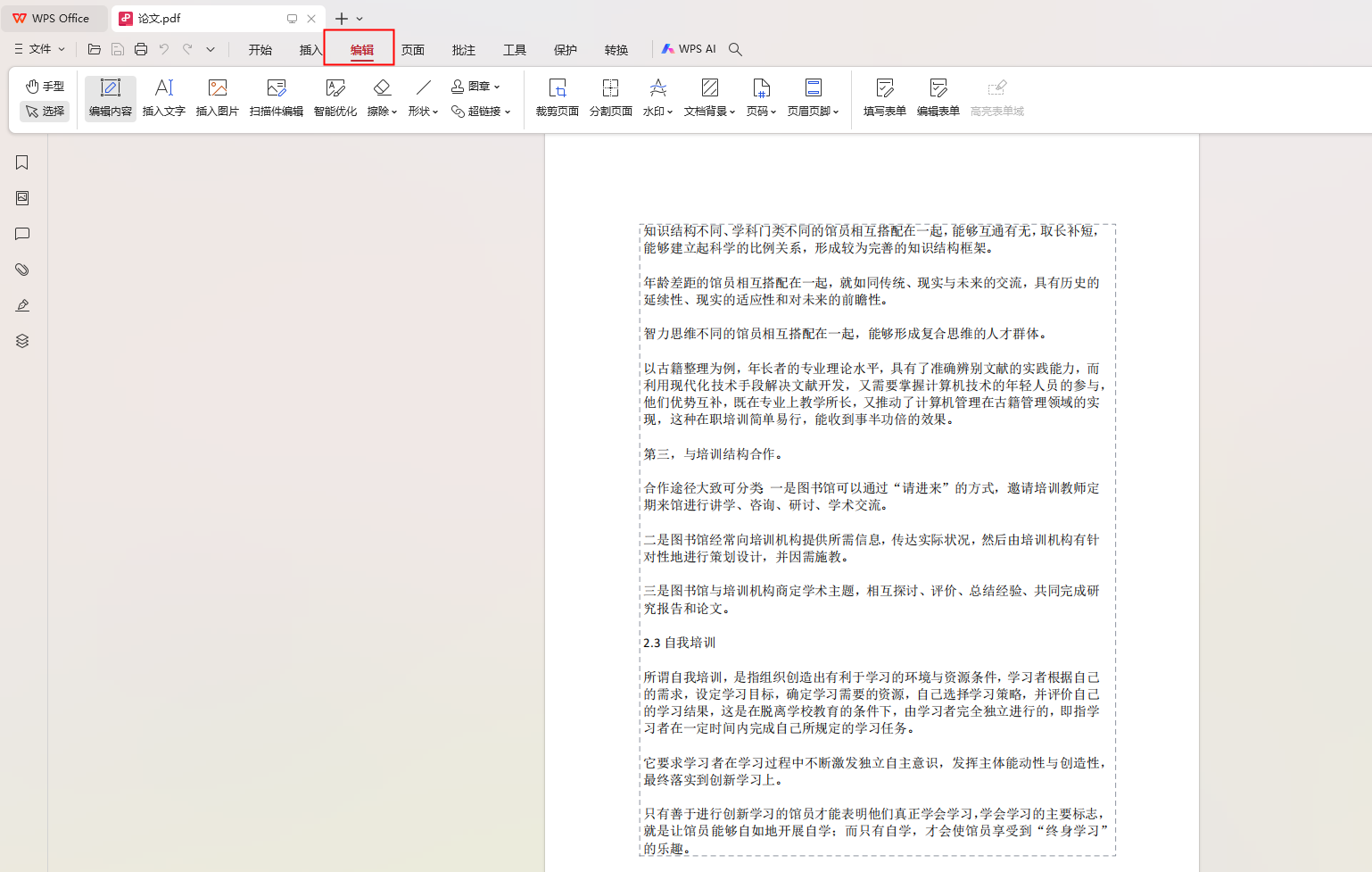This screenshot has width=1372, height=872.
Task: Expand quick access toolbar more chevron
Action: point(211,50)
